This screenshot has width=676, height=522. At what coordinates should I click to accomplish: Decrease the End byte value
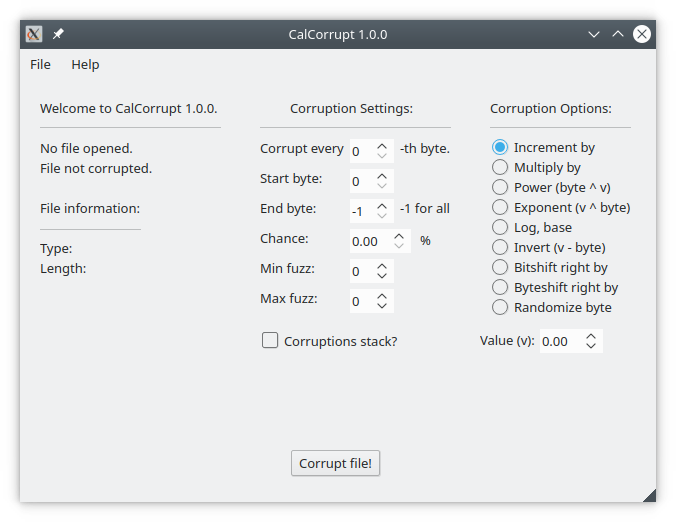tap(382, 216)
